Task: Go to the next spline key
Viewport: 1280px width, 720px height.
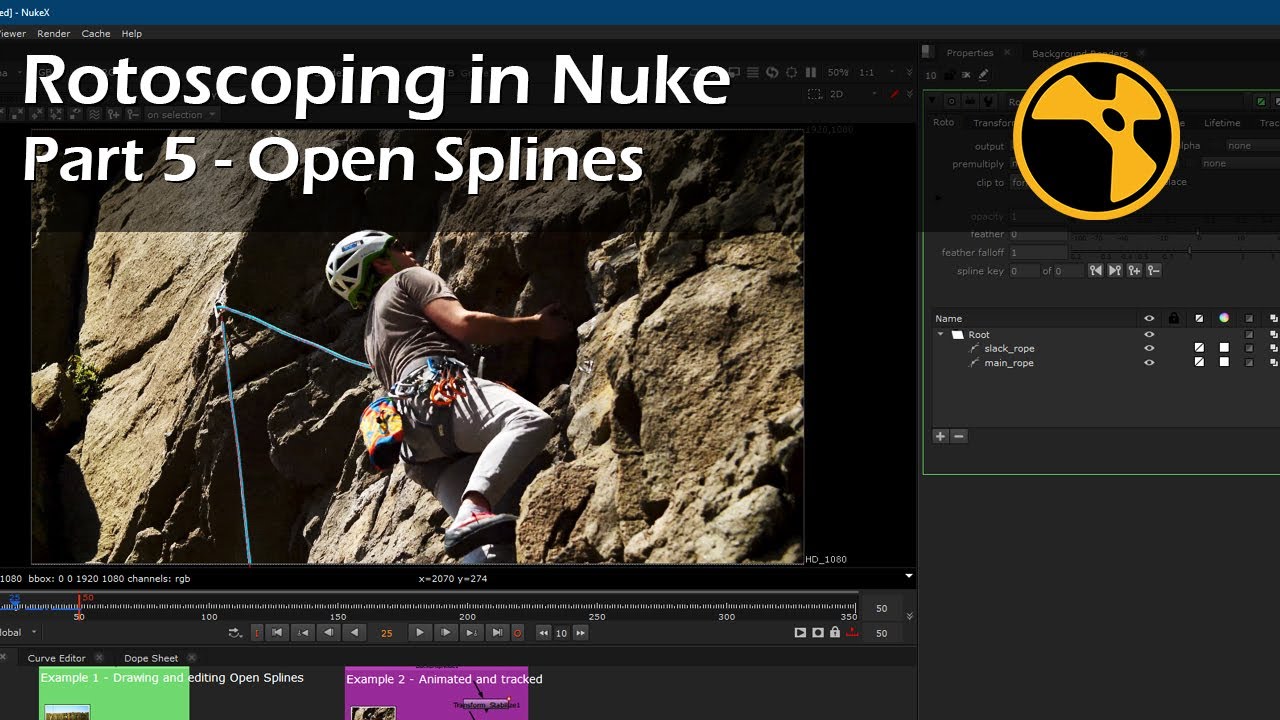Action: coord(1115,270)
